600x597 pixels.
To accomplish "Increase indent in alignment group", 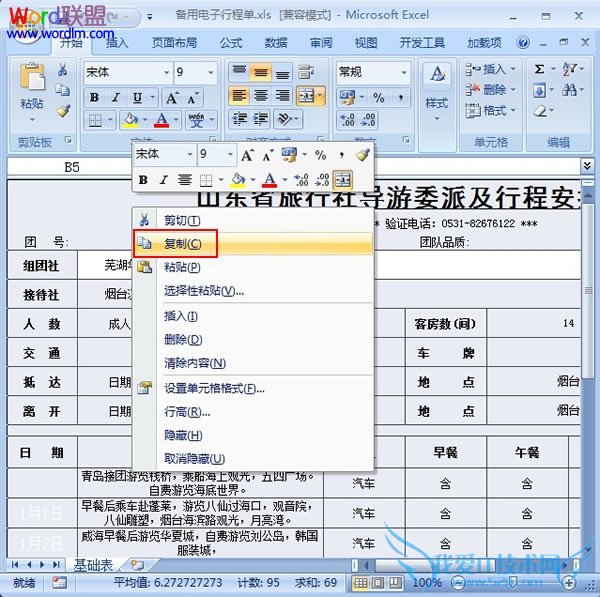I will (261, 119).
